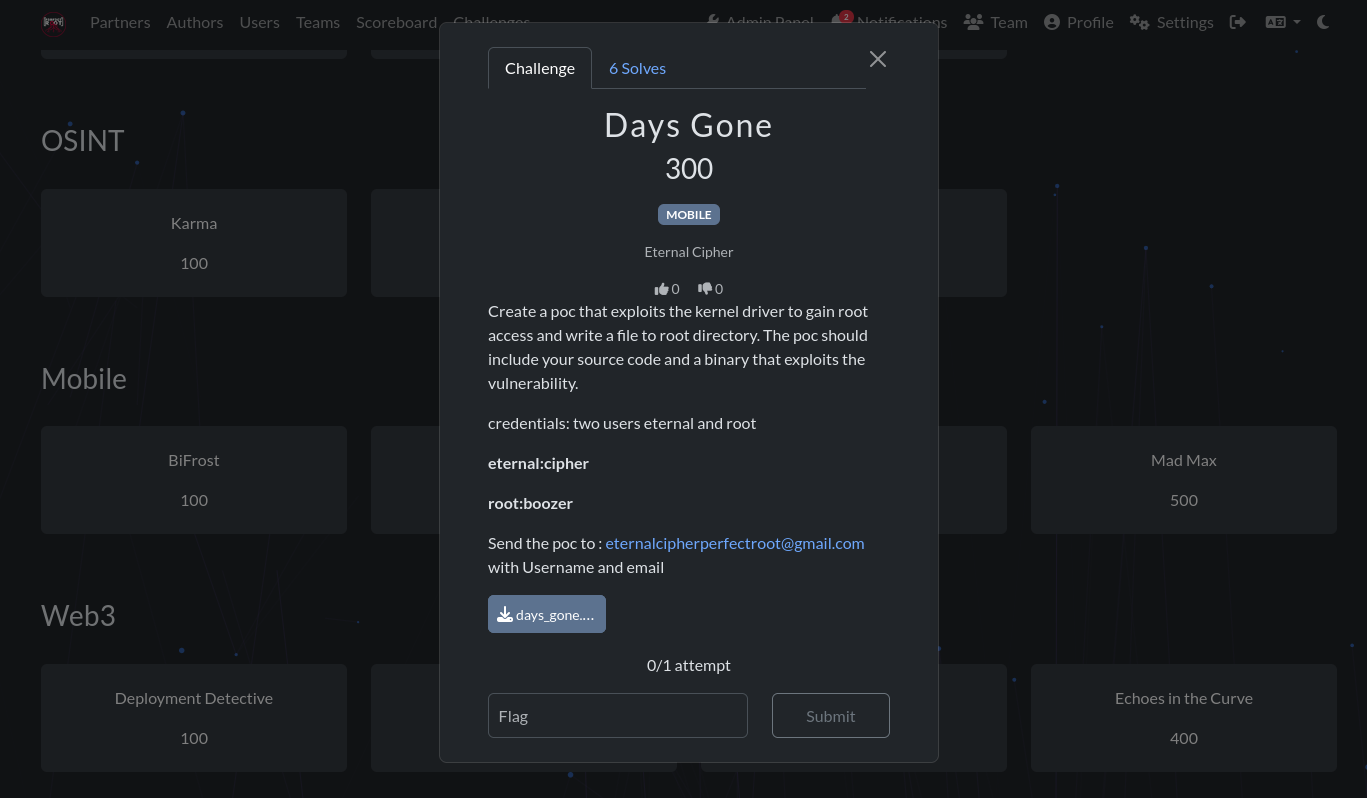Download the days_gone file attachment

pyautogui.click(x=547, y=615)
